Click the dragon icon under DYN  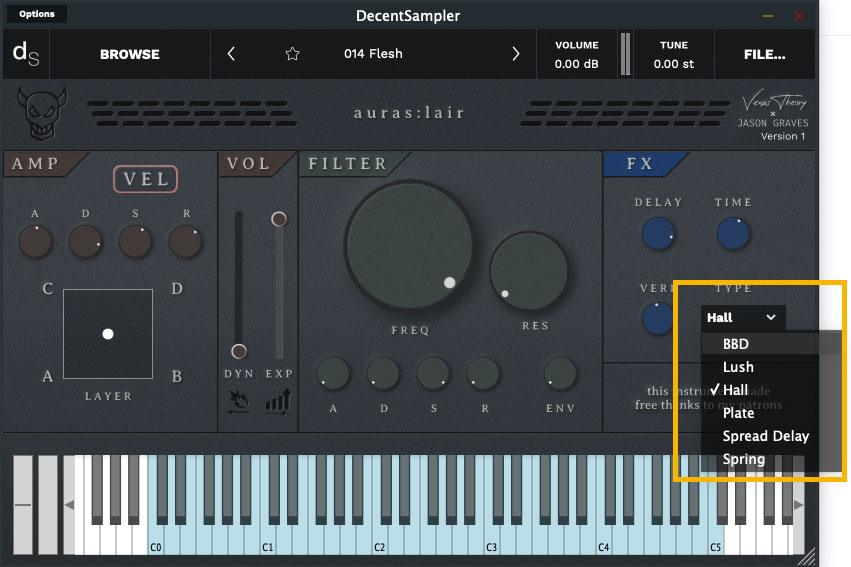(x=239, y=403)
